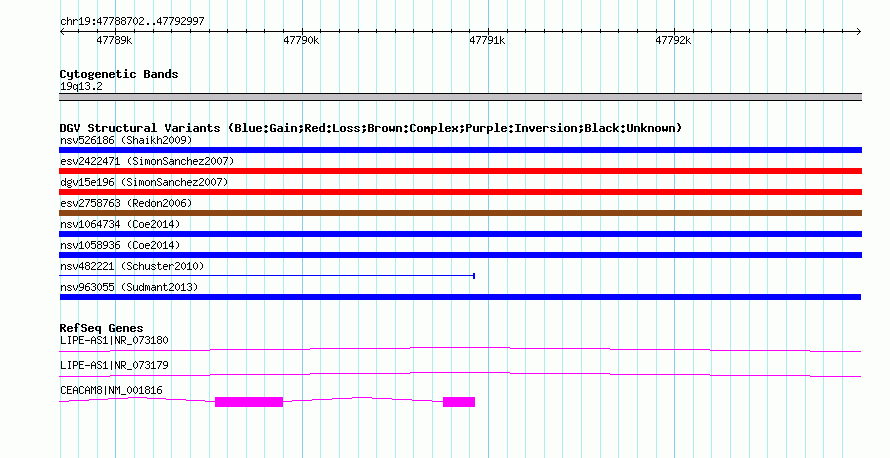Click the 47792k ruler tick label
Viewport: 890px width, 458px height.
pyautogui.click(x=673, y=40)
